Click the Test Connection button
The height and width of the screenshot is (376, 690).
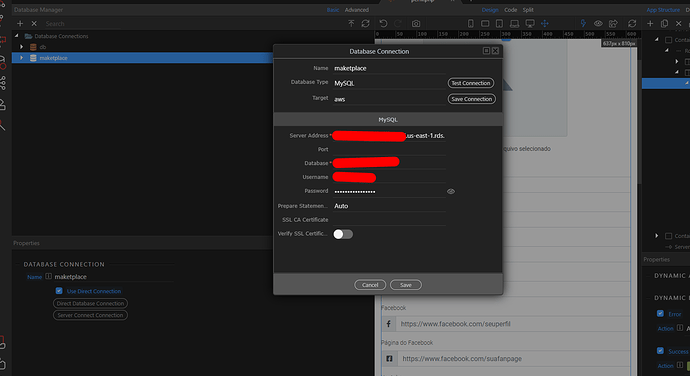click(x=471, y=83)
